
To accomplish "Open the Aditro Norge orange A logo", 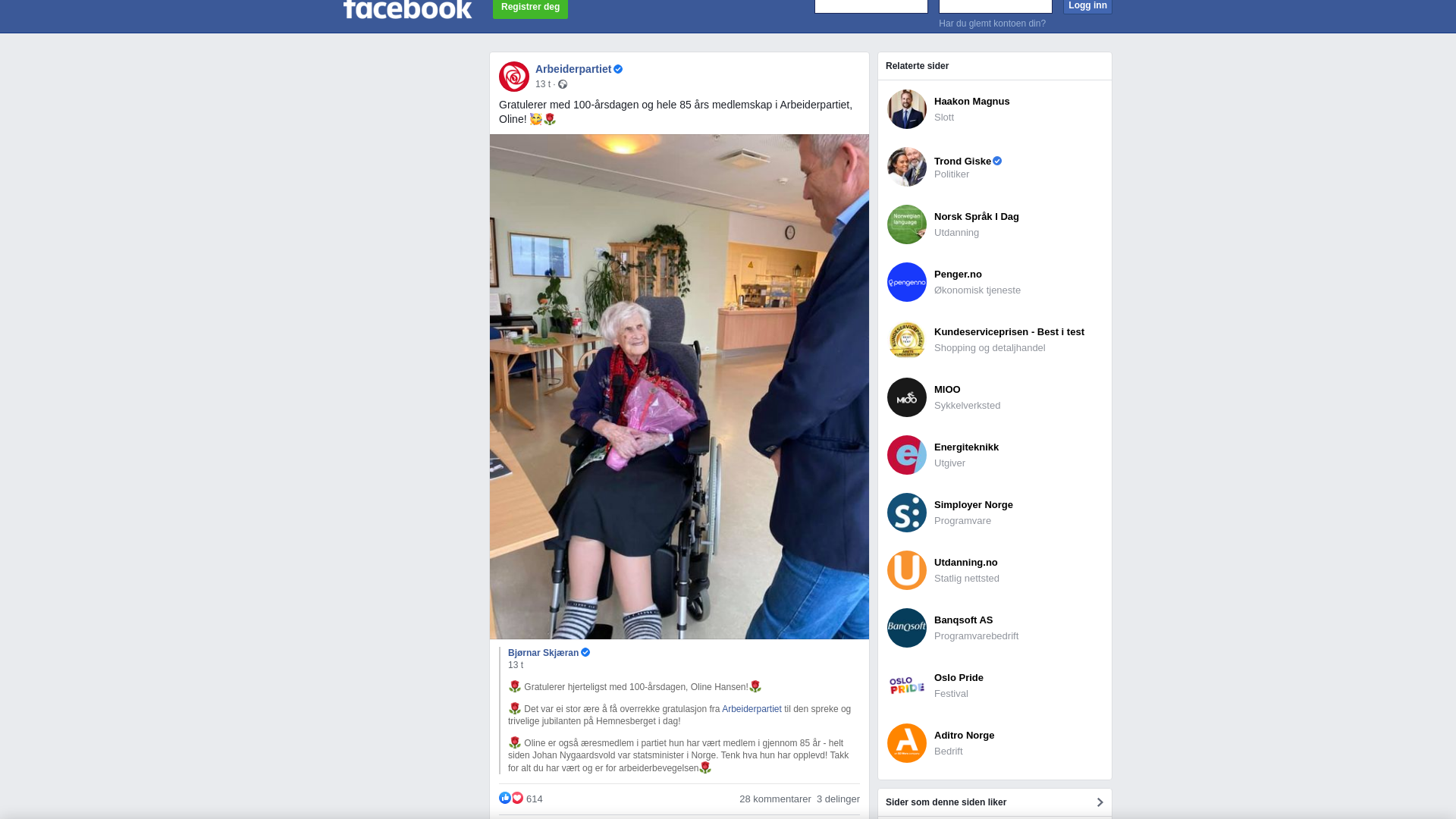I will [x=907, y=743].
